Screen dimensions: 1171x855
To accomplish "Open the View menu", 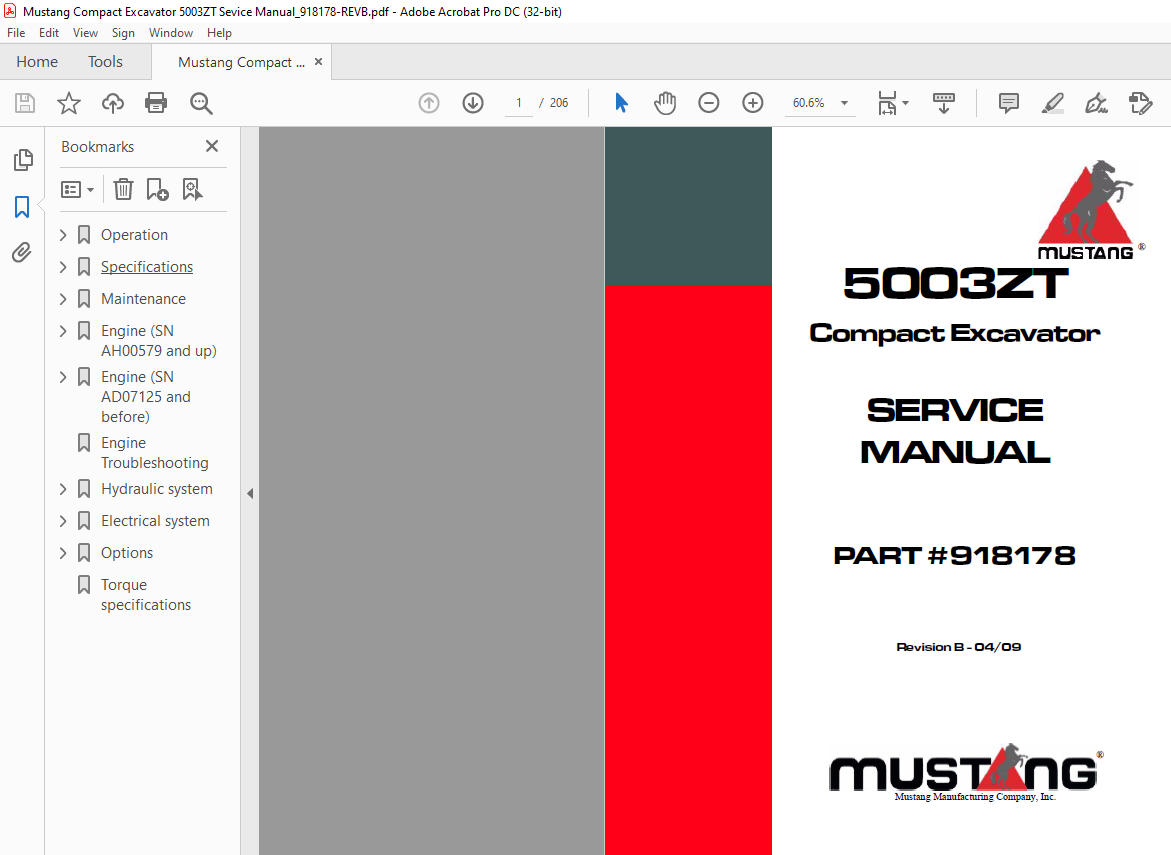I will pos(85,33).
